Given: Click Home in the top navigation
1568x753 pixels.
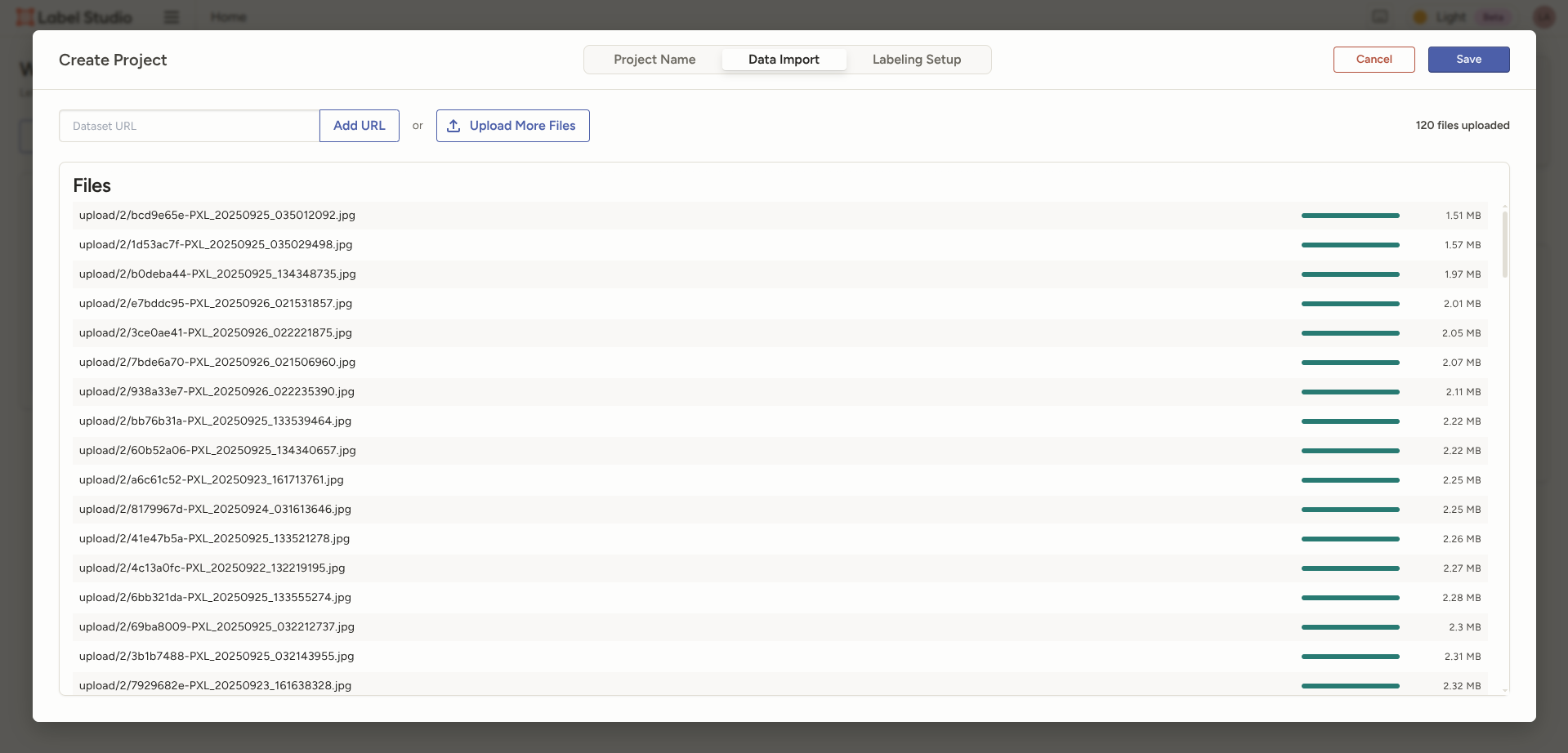Looking at the screenshot, I should (x=228, y=16).
